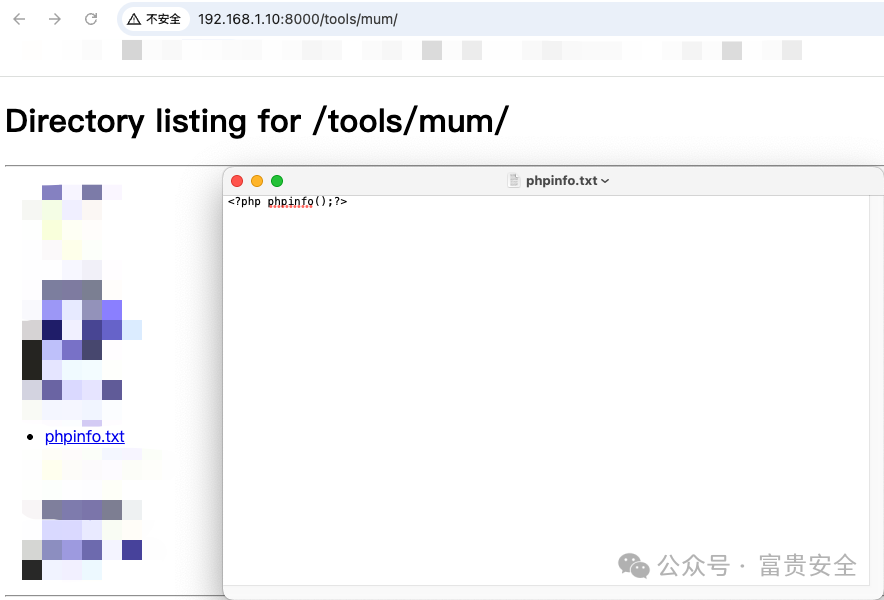Image resolution: width=884 pixels, height=600 pixels.
Task: Expand the phpinfo.txt title dropdown chevron
Action: pos(605,181)
